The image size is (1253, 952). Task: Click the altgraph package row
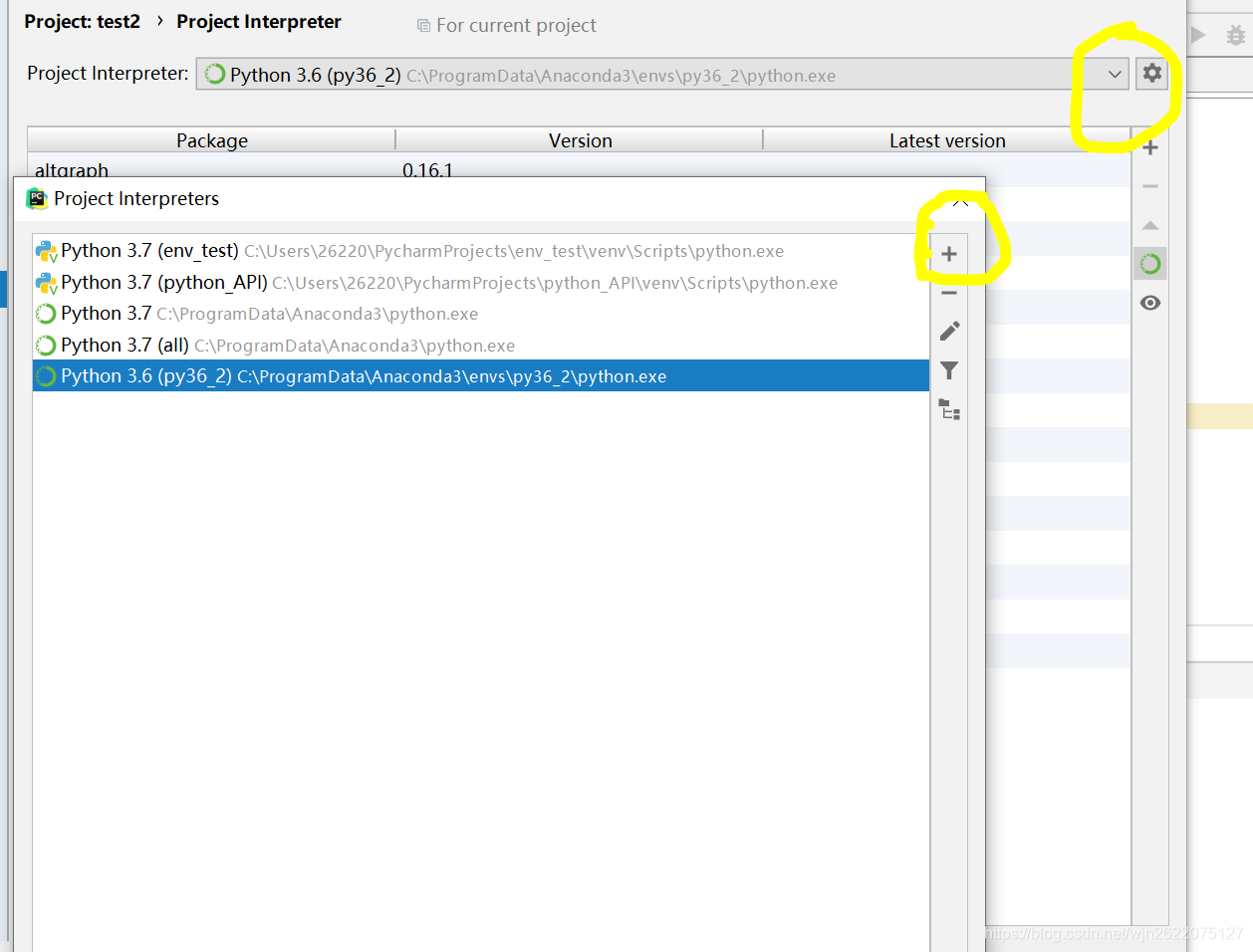point(579,166)
